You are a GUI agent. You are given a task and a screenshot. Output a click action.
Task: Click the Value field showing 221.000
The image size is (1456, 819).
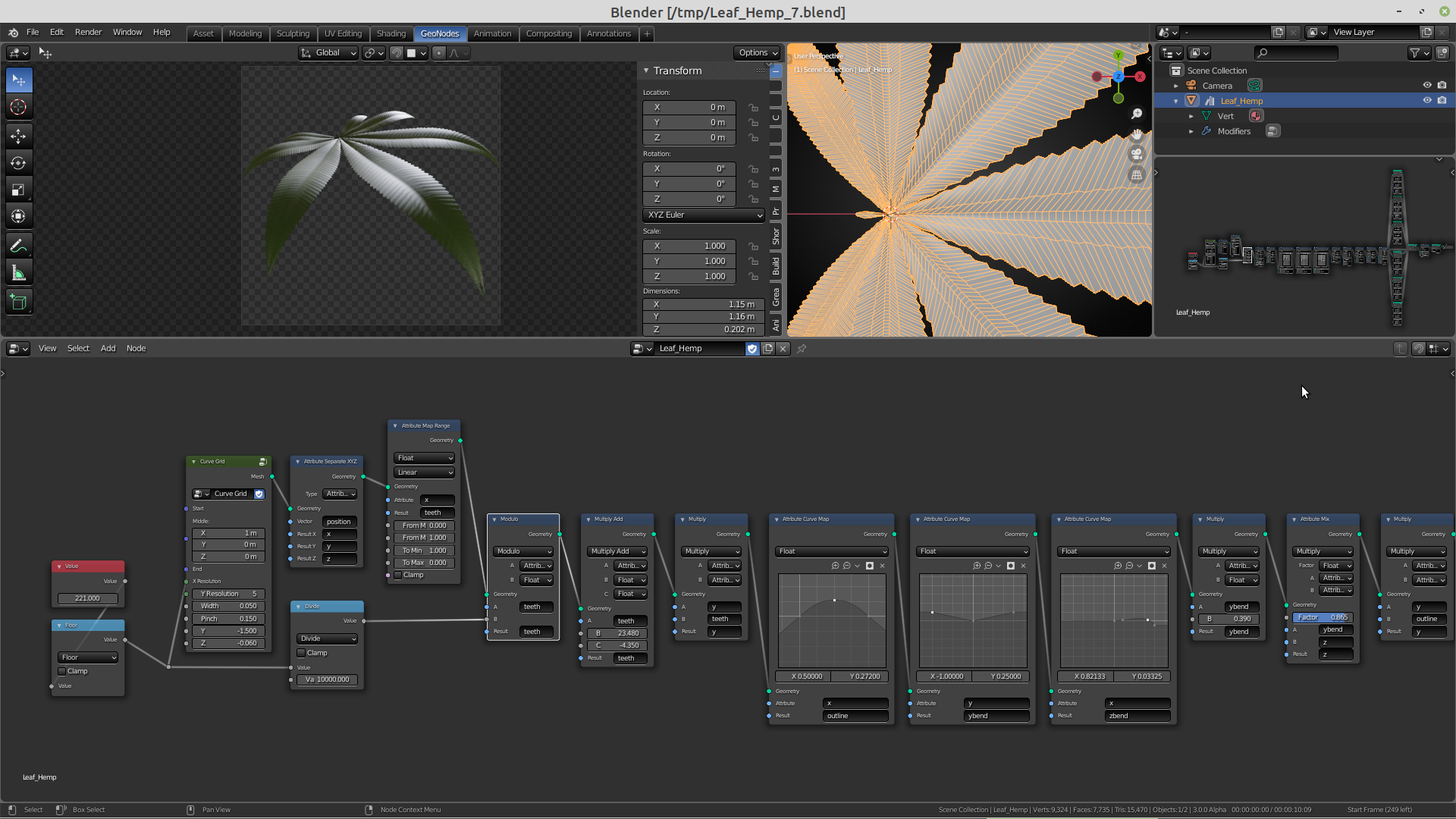pyautogui.click(x=87, y=598)
